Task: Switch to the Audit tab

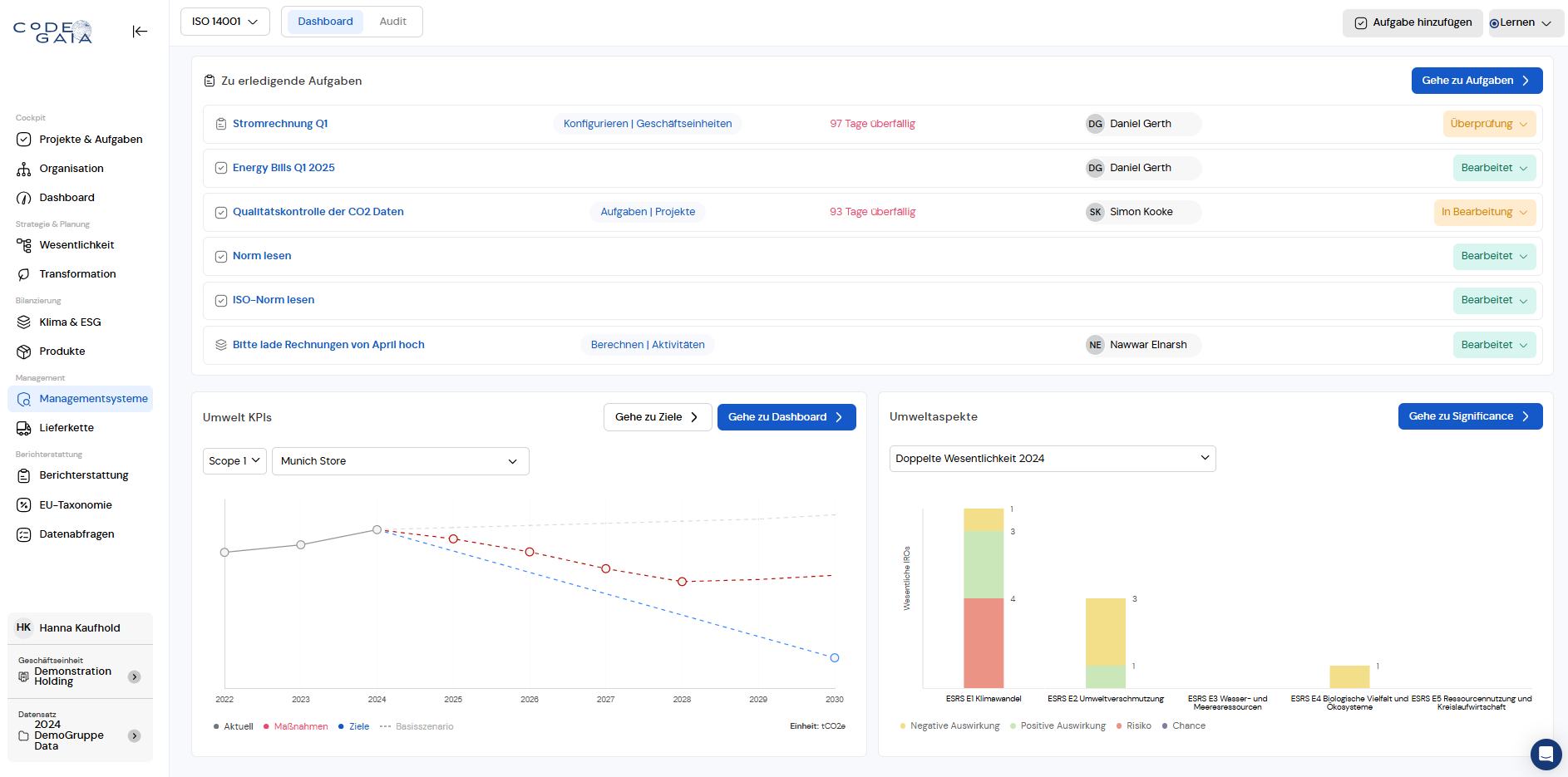Action: click(x=392, y=22)
